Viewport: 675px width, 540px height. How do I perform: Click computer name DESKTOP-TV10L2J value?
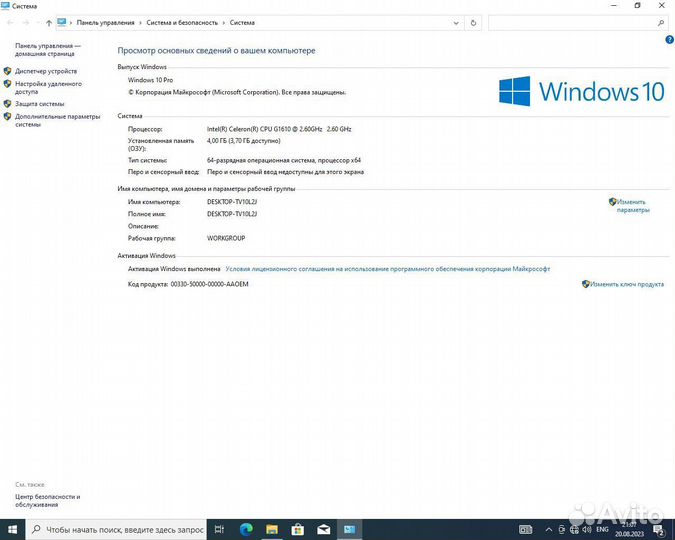click(x=232, y=202)
